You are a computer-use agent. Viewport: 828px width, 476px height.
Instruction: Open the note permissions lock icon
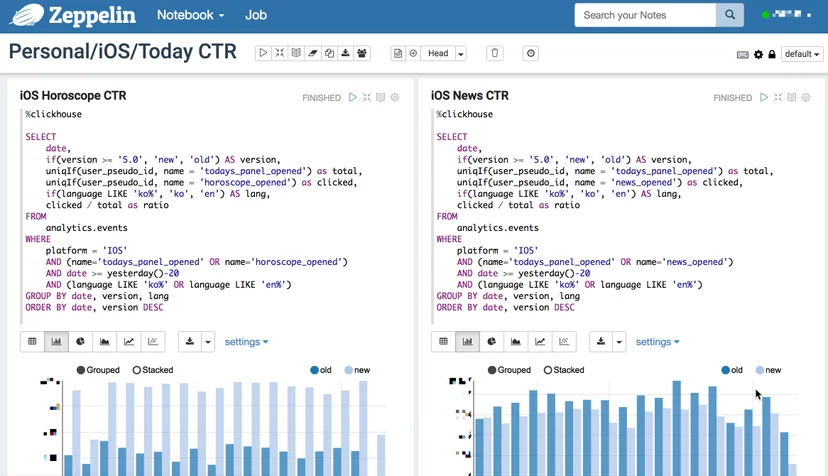pyautogui.click(x=772, y=54)
